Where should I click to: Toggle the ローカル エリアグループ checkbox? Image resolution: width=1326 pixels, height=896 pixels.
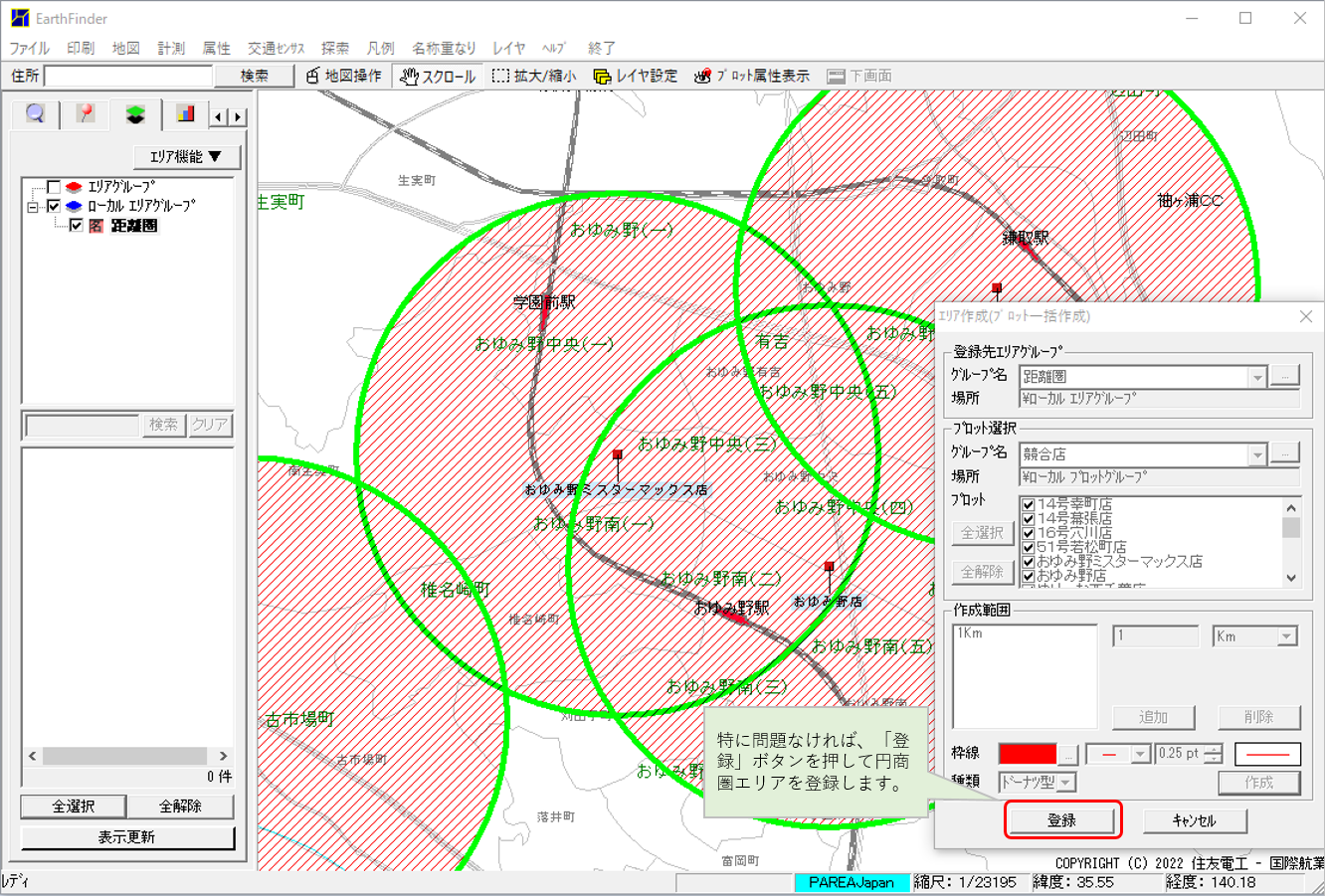pyautogui.click(x=54, y=206)
